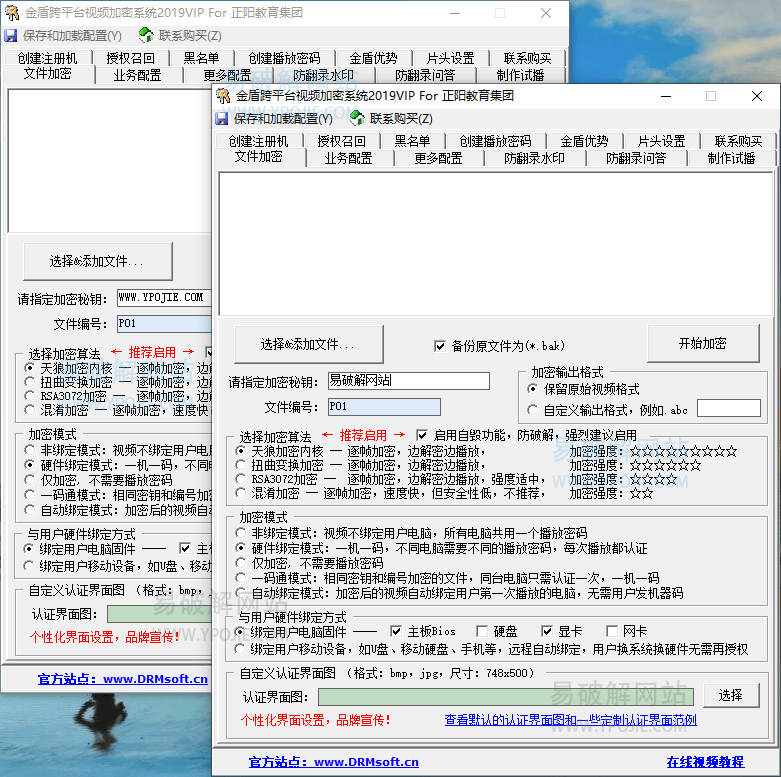The width and height of the screenshot is (781, 777).
Task: Select 天狼加密内核 radio in back window
Action: pos(29,368)
